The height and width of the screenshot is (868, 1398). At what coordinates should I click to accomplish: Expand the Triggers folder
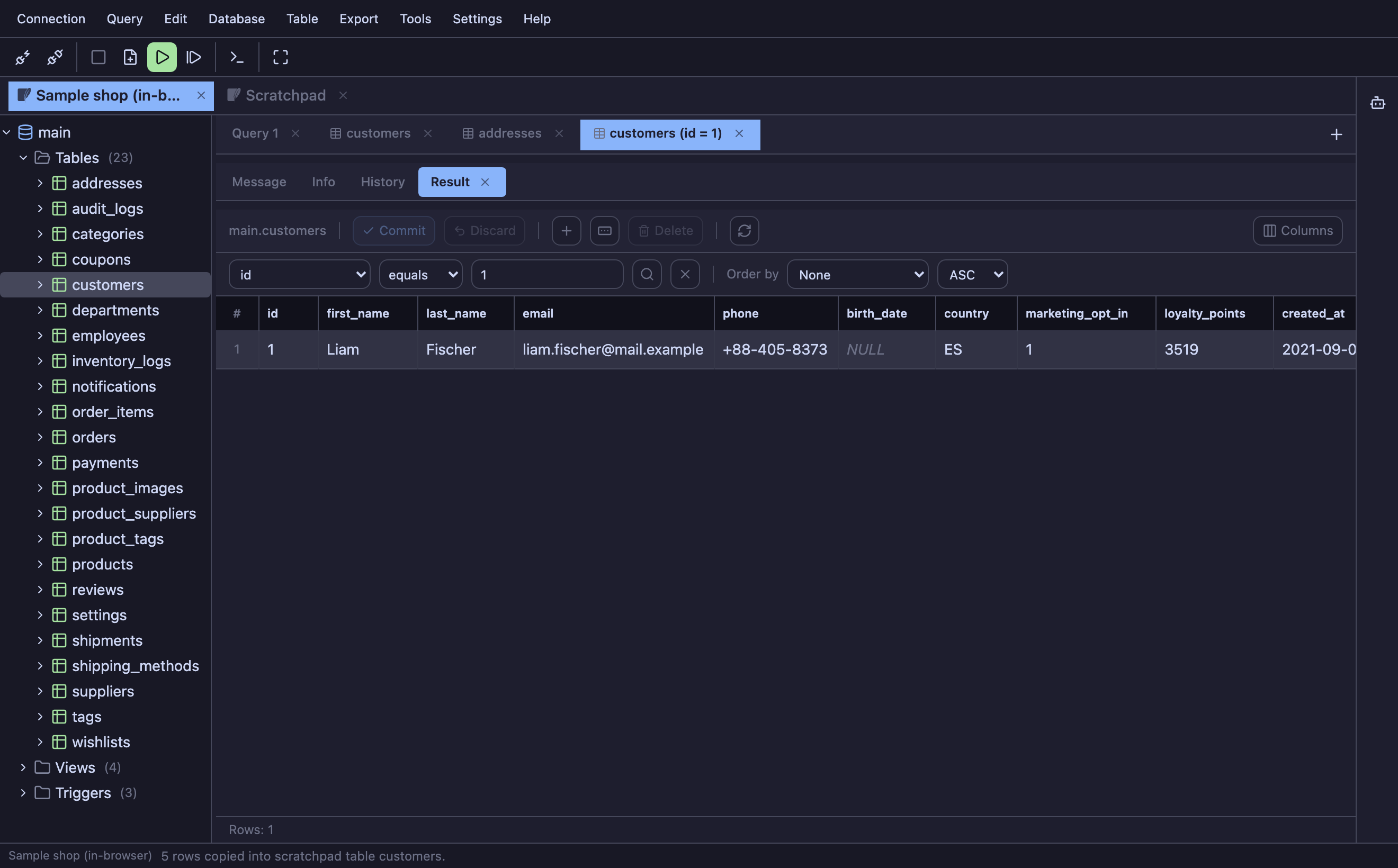point(23,793)
